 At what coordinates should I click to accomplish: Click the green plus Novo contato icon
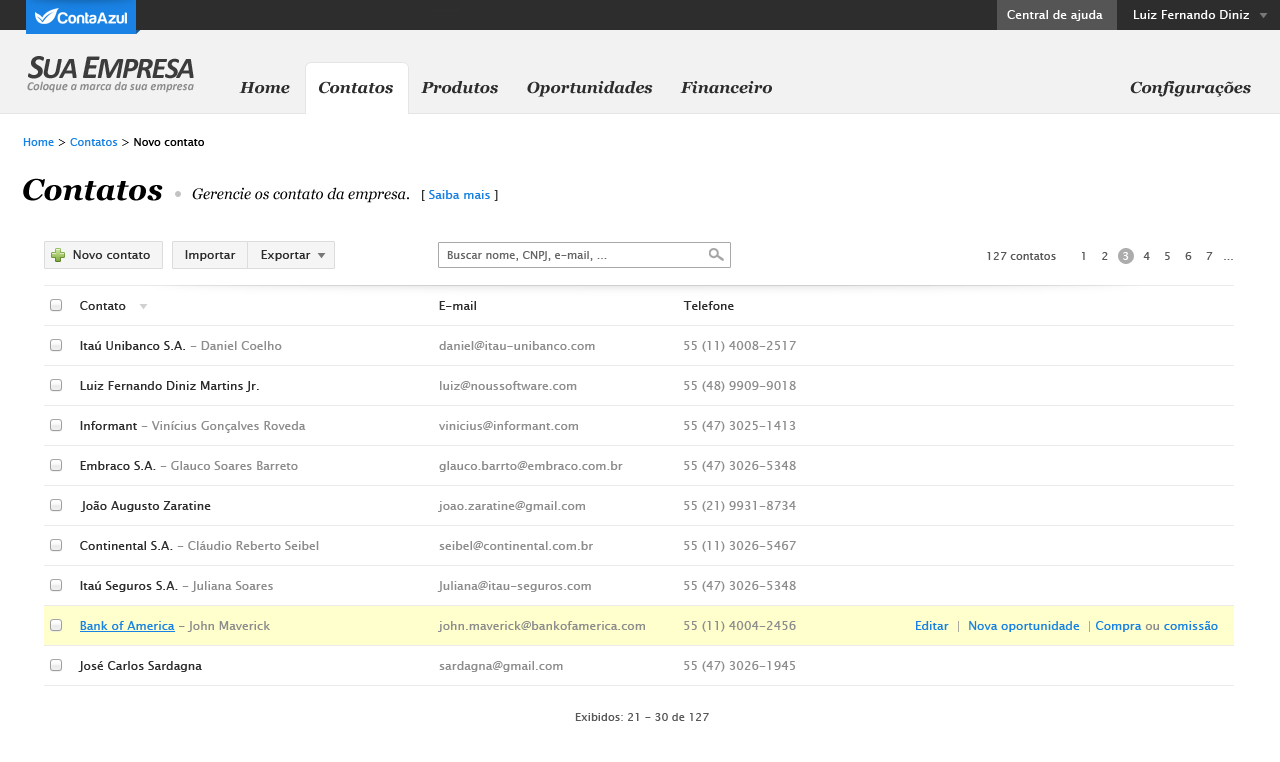58,255
